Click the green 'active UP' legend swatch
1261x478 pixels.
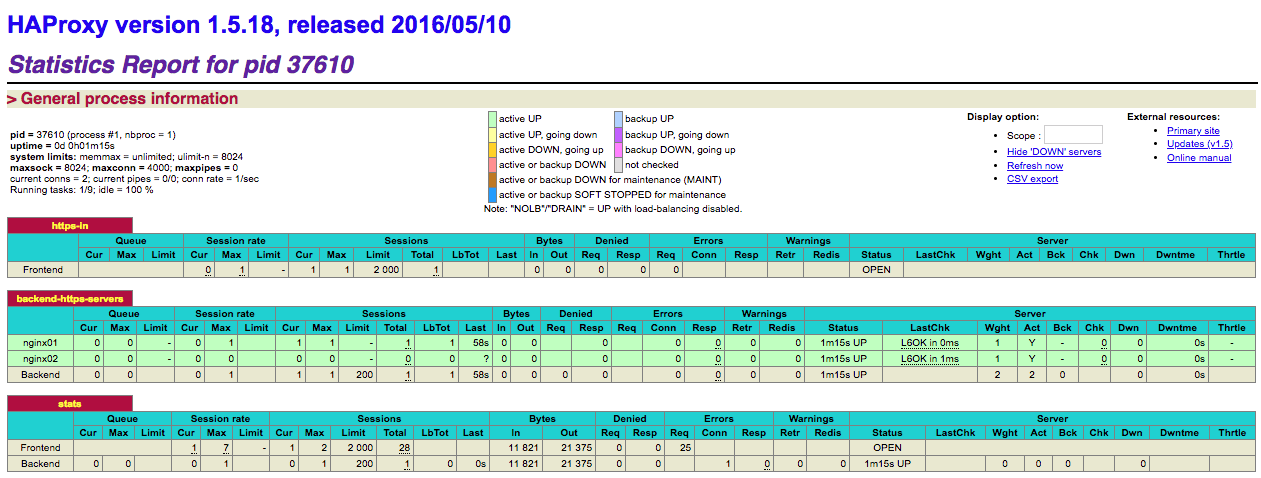(492, 119)
